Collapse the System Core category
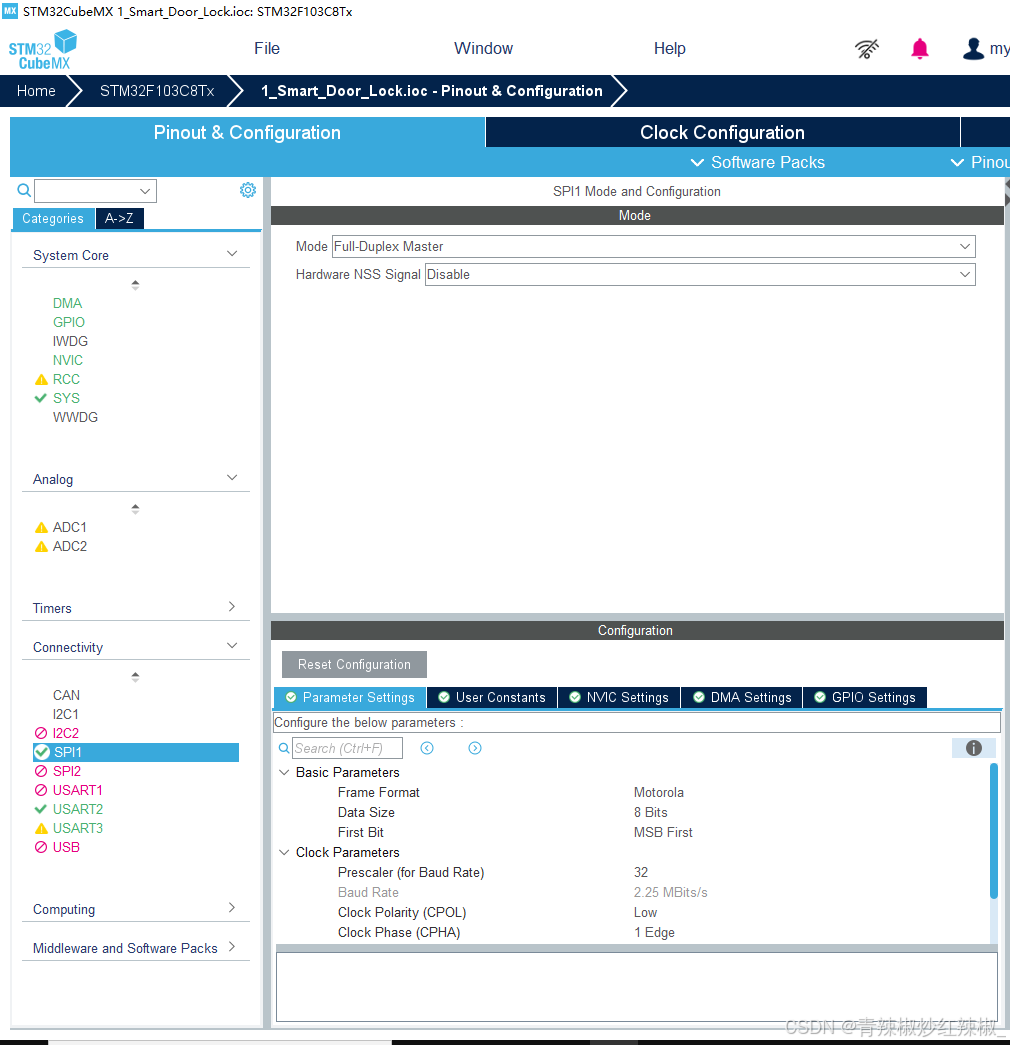The width and height of the screenshot is (1010, 1045). (232, 254)
